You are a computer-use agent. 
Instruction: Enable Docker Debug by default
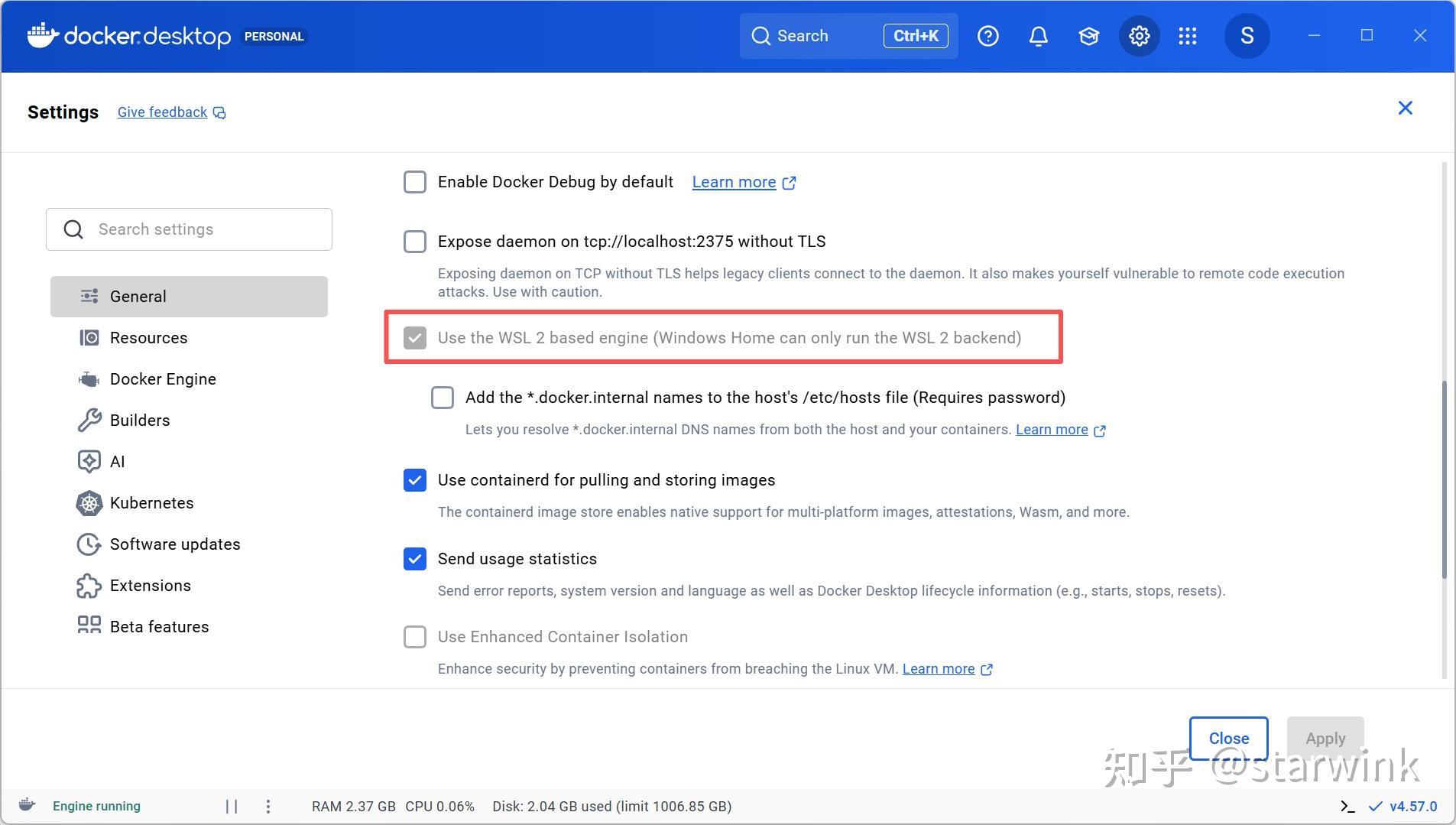[x=414, y=182]
